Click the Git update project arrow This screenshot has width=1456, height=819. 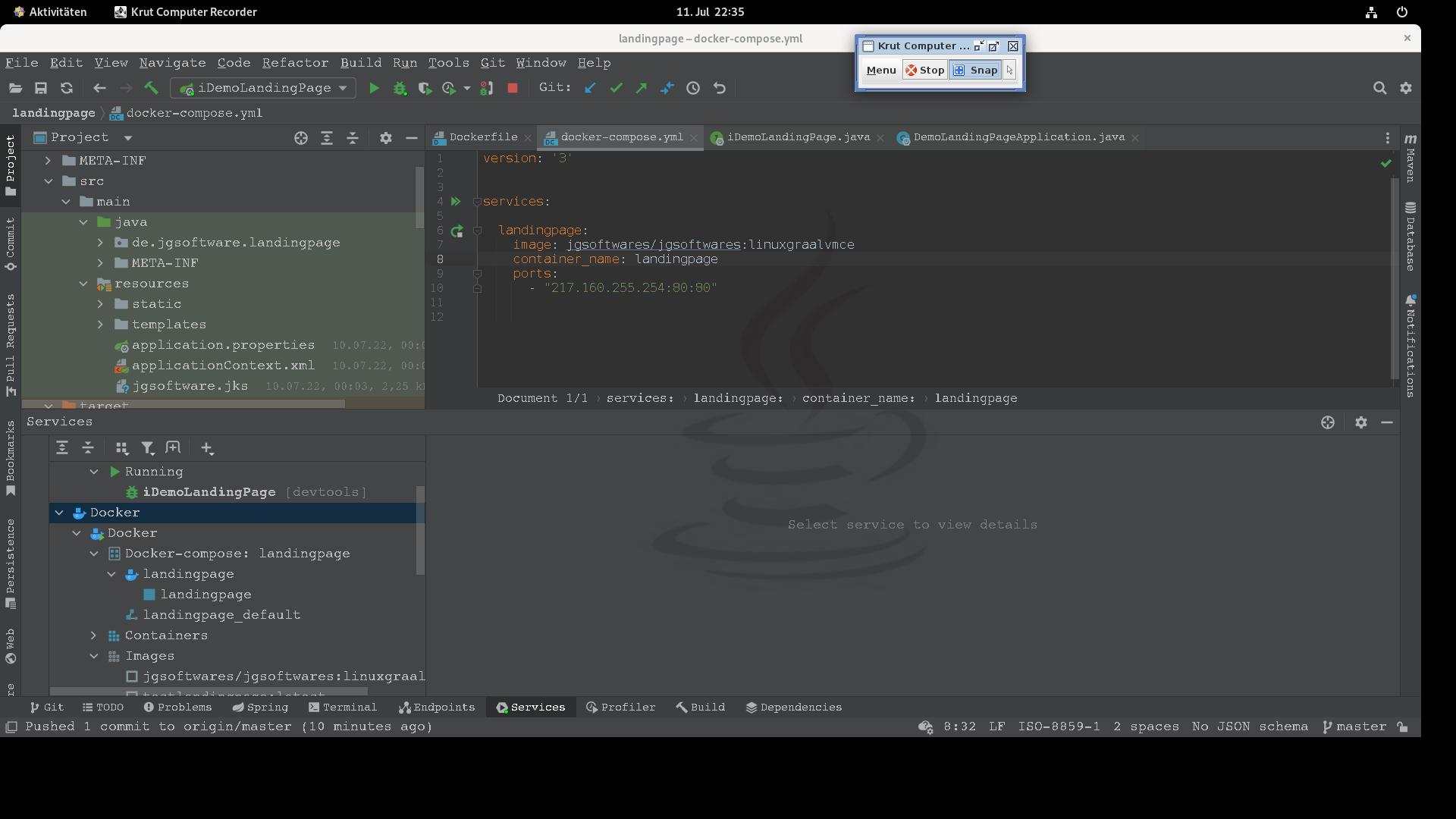pyautogui.click(x=590, y=88)
